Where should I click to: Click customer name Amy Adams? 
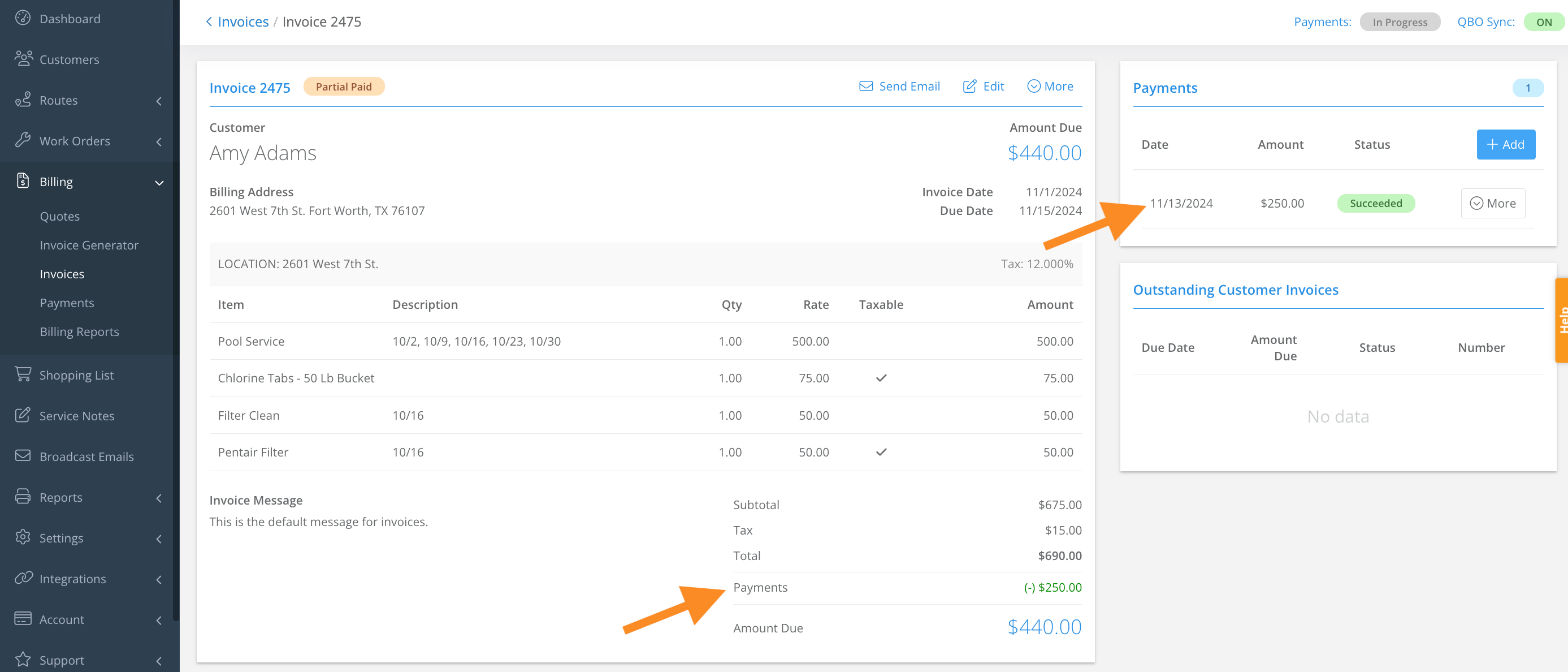coord(263,153)
